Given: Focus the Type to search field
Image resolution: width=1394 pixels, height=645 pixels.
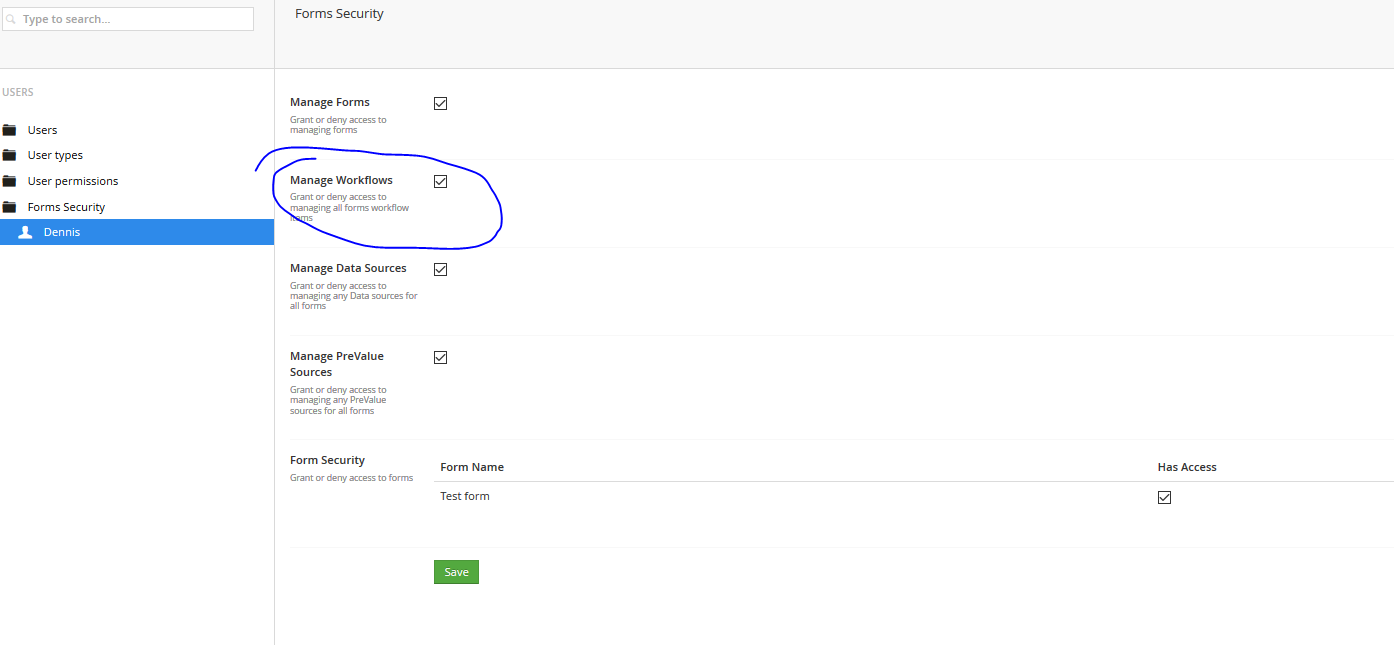Looking at the screenshot, I should click(x=135, y=19).
